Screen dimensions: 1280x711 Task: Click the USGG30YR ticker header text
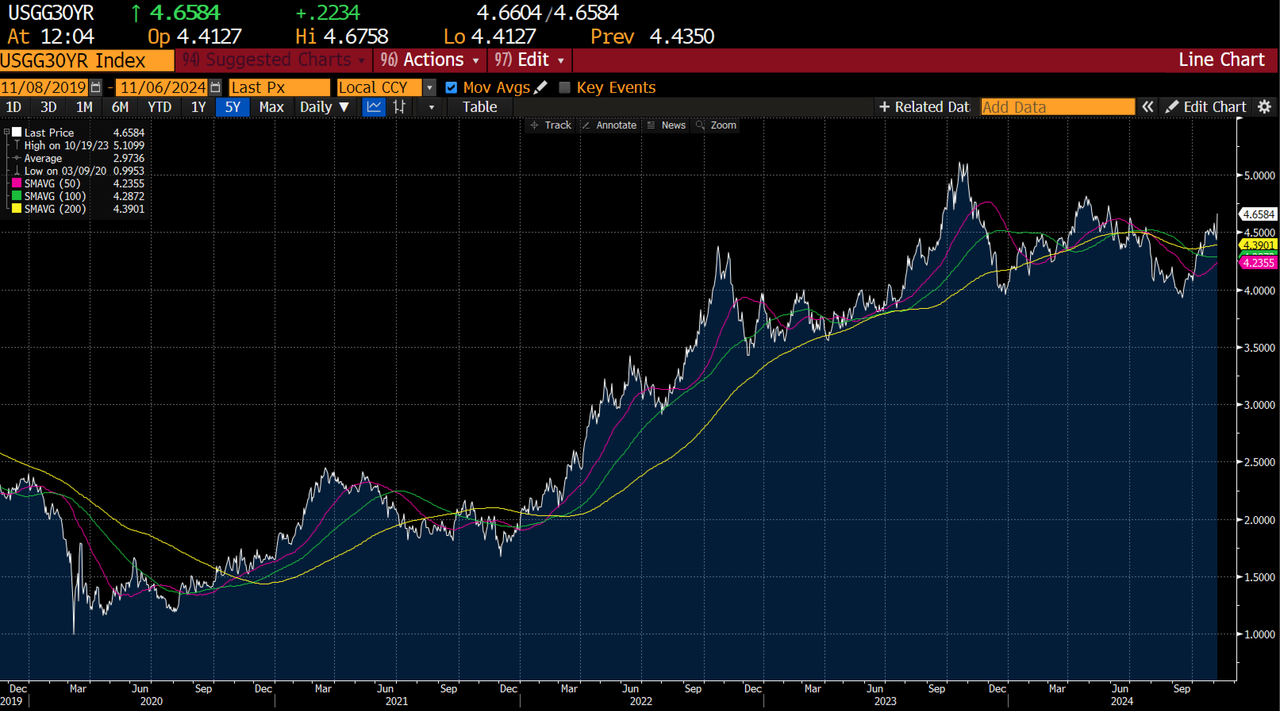click(x=50, y=13)
